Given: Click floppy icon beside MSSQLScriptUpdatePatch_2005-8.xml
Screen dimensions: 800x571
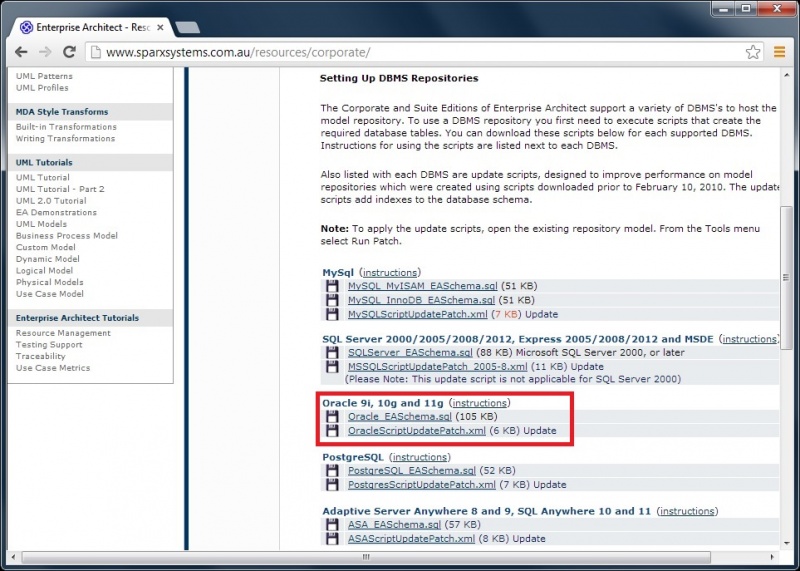Looking at the screenshot, I should 332,366.
